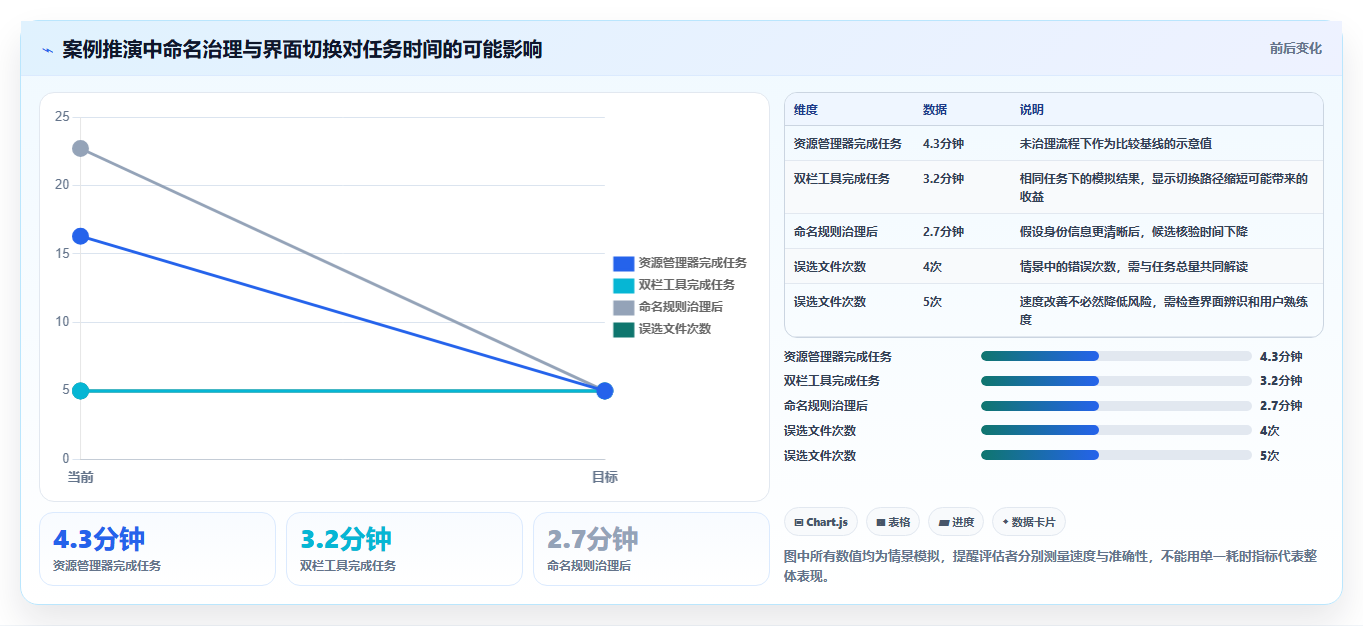Image resolution: width=1363 pixels, height=626 pixels.
Task: Click the 15 tick on the y-axis
Action: click(x=62, y=254)
